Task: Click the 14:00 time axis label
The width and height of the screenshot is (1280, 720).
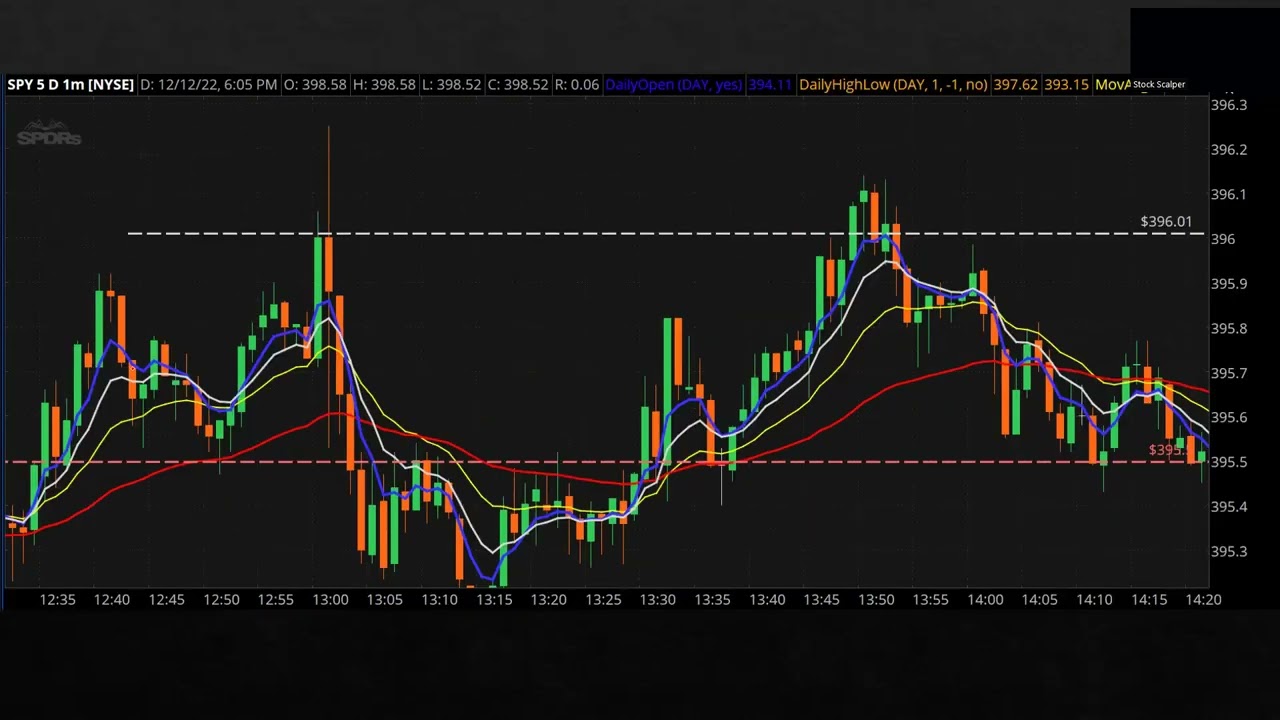Action: coord(985,600)
